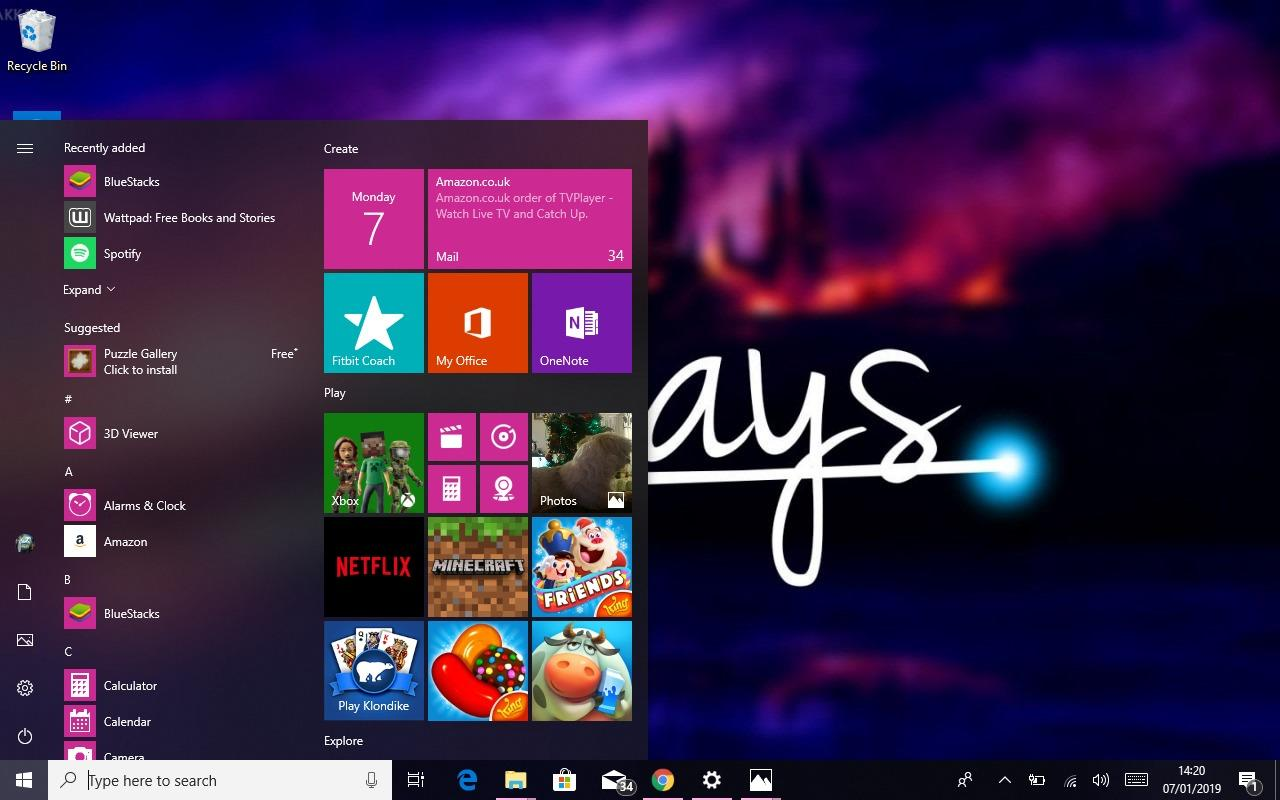This screenshot has width=1280, height=800.
Task: Install the suggested Puzzle Gallery app
Action: pyautogui.click(x=180, y=362)
